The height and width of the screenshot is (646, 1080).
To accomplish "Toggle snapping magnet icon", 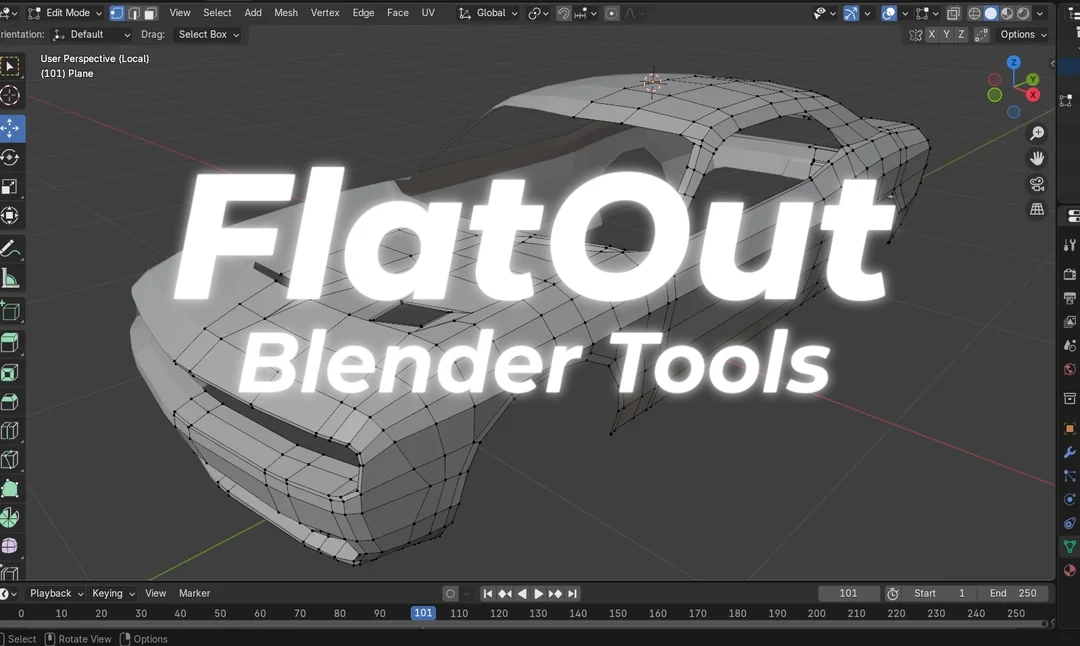I will (x=563, y=13).
